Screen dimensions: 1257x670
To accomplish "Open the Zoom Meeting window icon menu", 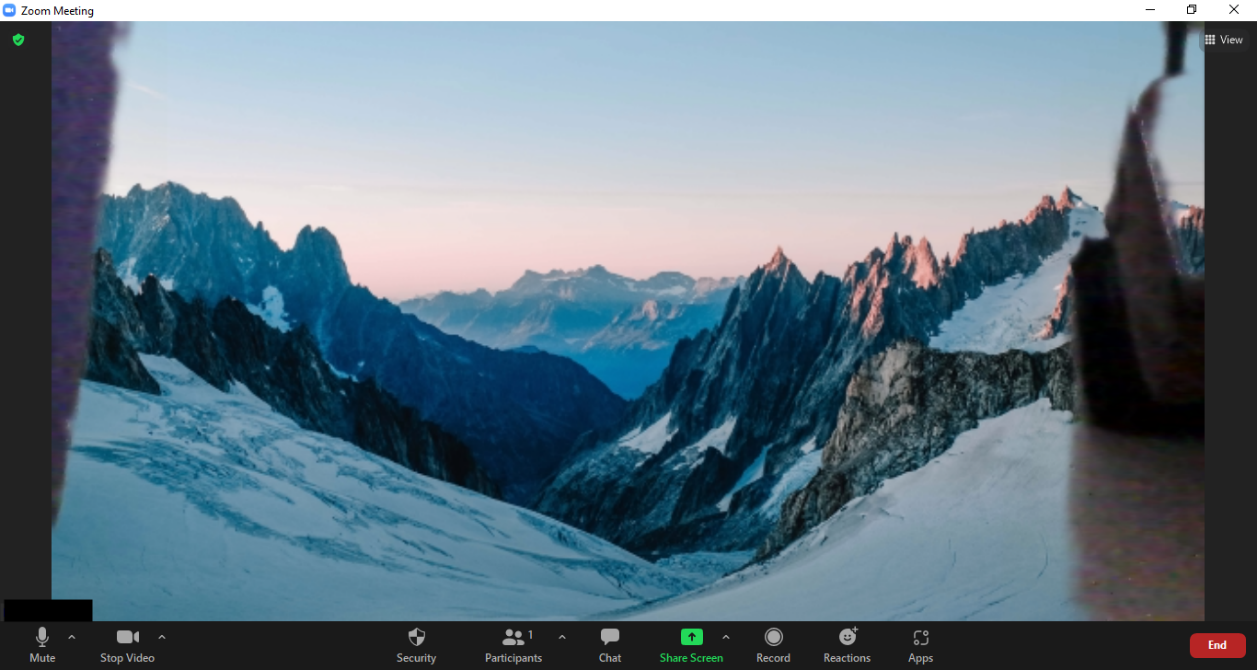I will point(9,10).
